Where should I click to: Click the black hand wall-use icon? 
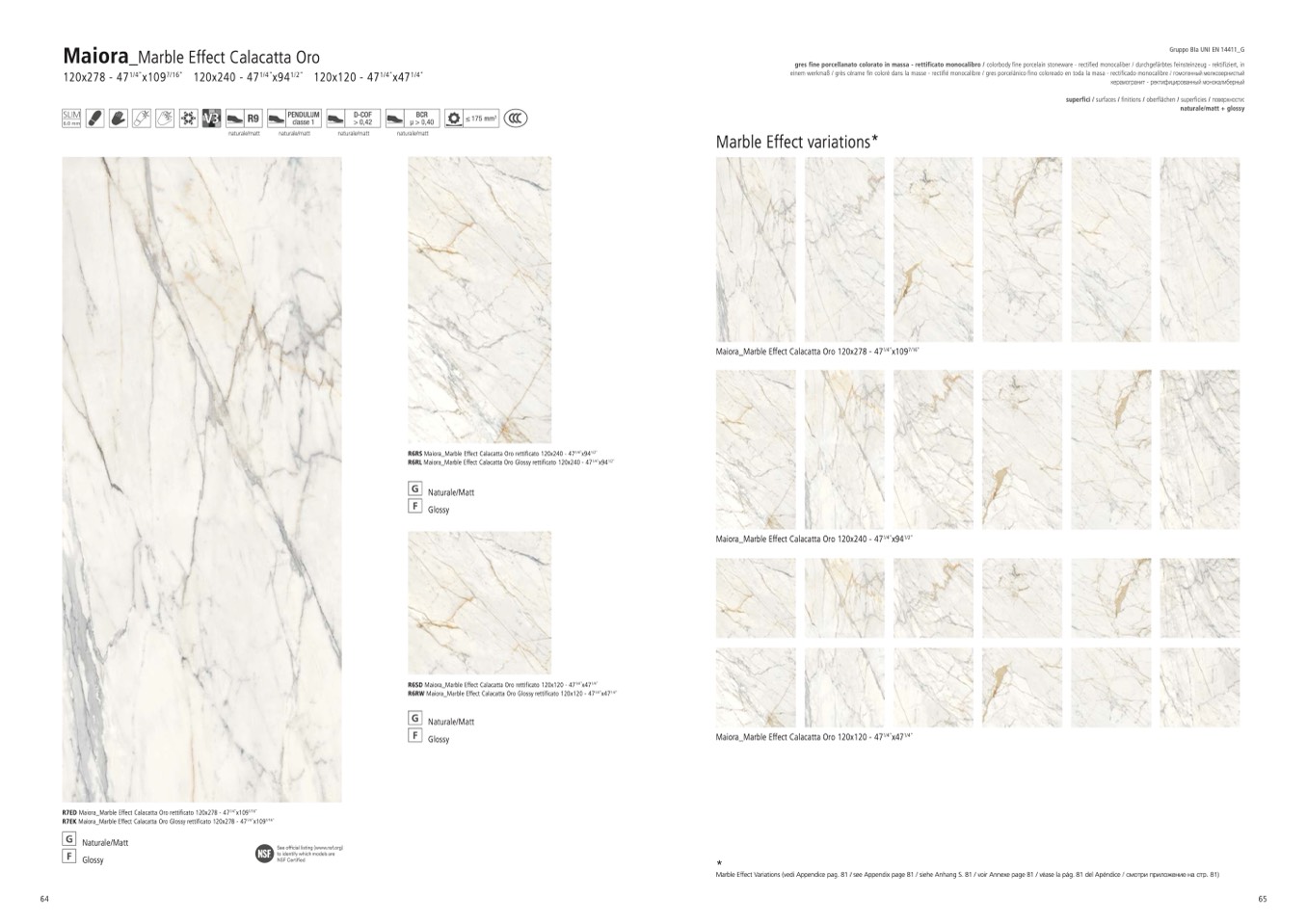[118, 119]
